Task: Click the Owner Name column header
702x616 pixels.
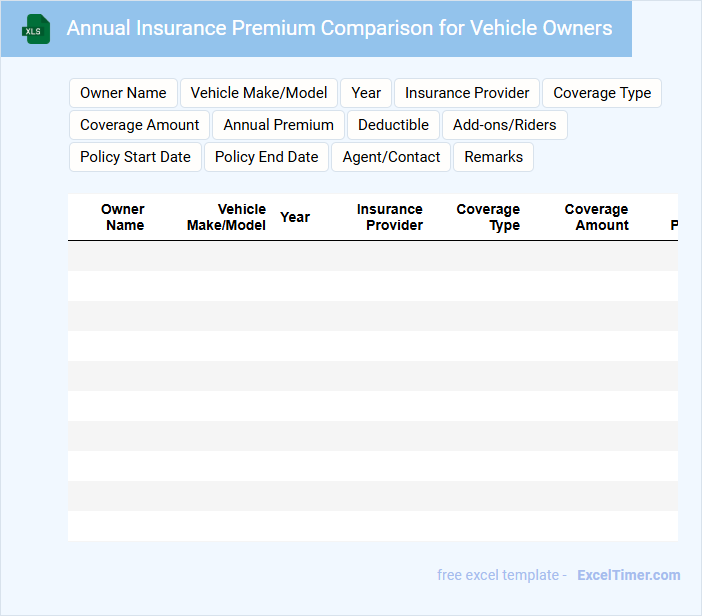Action: (x=123, y=217)
